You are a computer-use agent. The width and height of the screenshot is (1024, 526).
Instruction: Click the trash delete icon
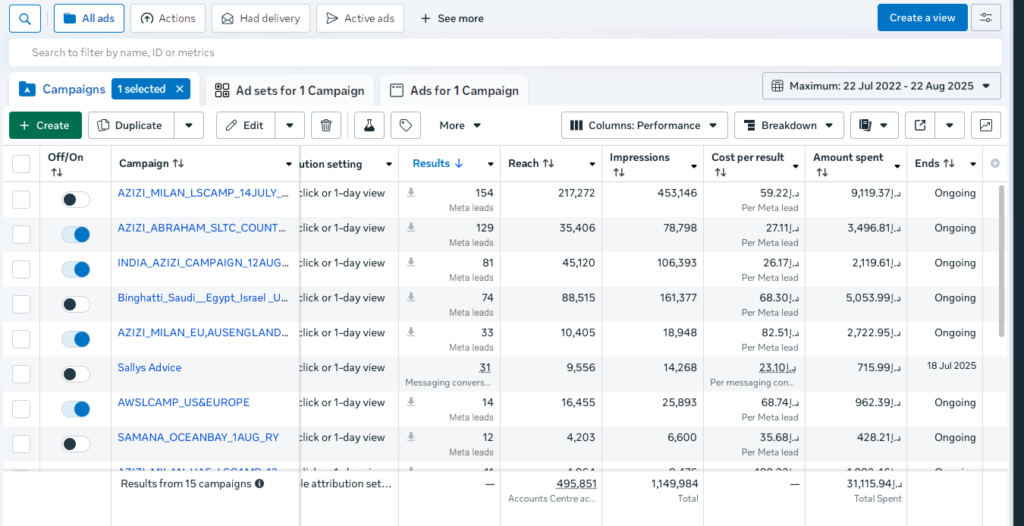coord(326,125)
